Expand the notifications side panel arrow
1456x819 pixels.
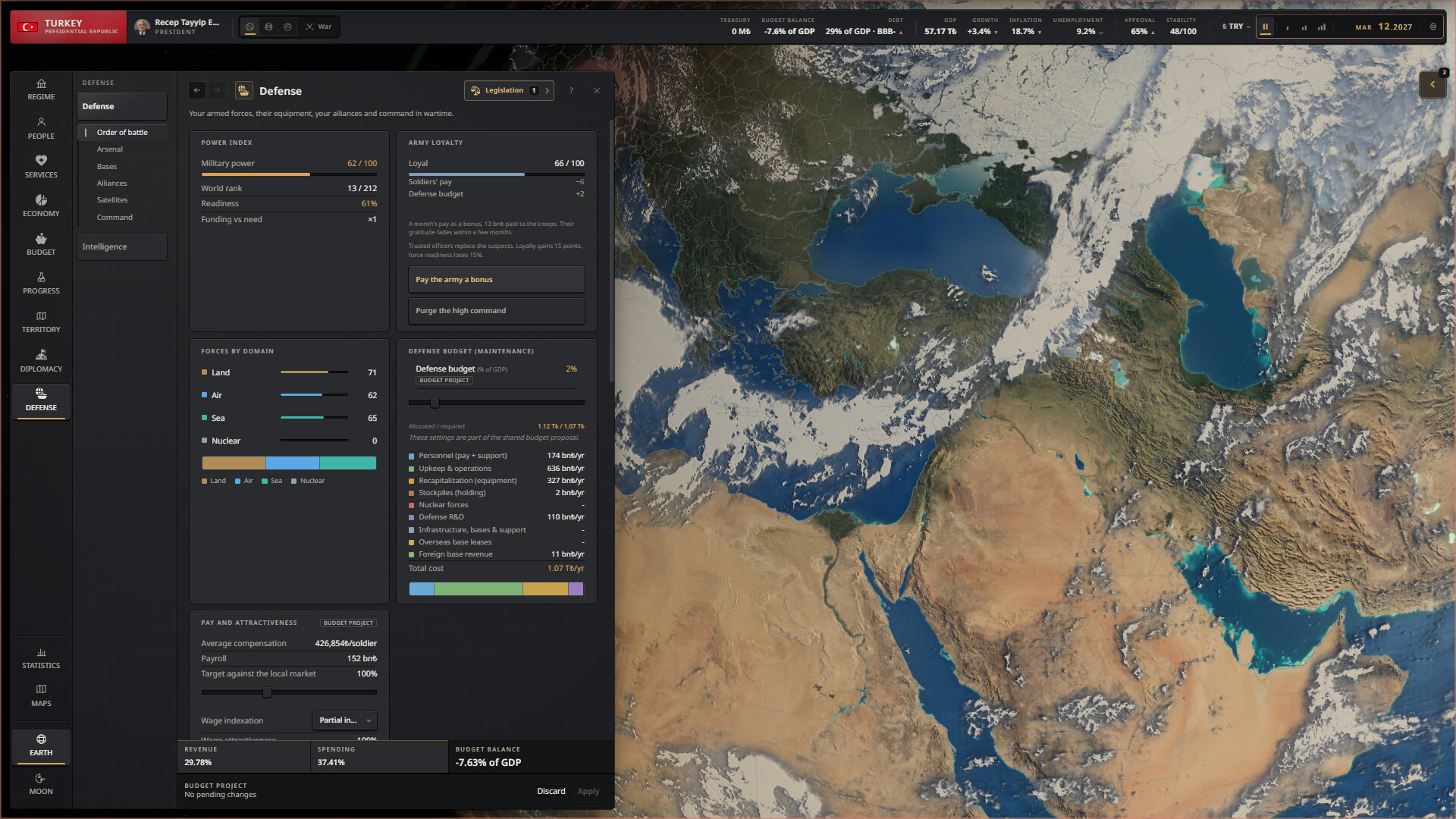[x=1432, y=84]
